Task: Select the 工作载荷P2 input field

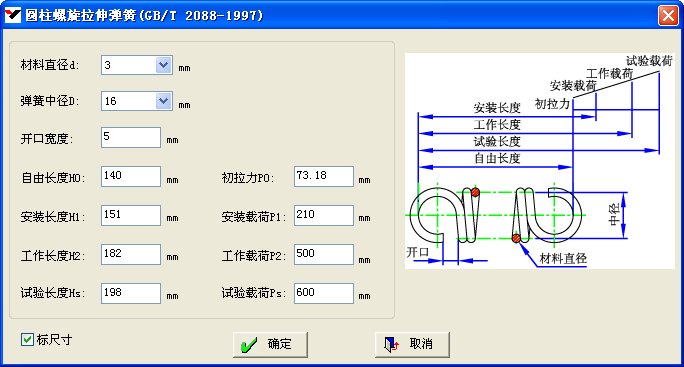Action: (x=324, y=254)
